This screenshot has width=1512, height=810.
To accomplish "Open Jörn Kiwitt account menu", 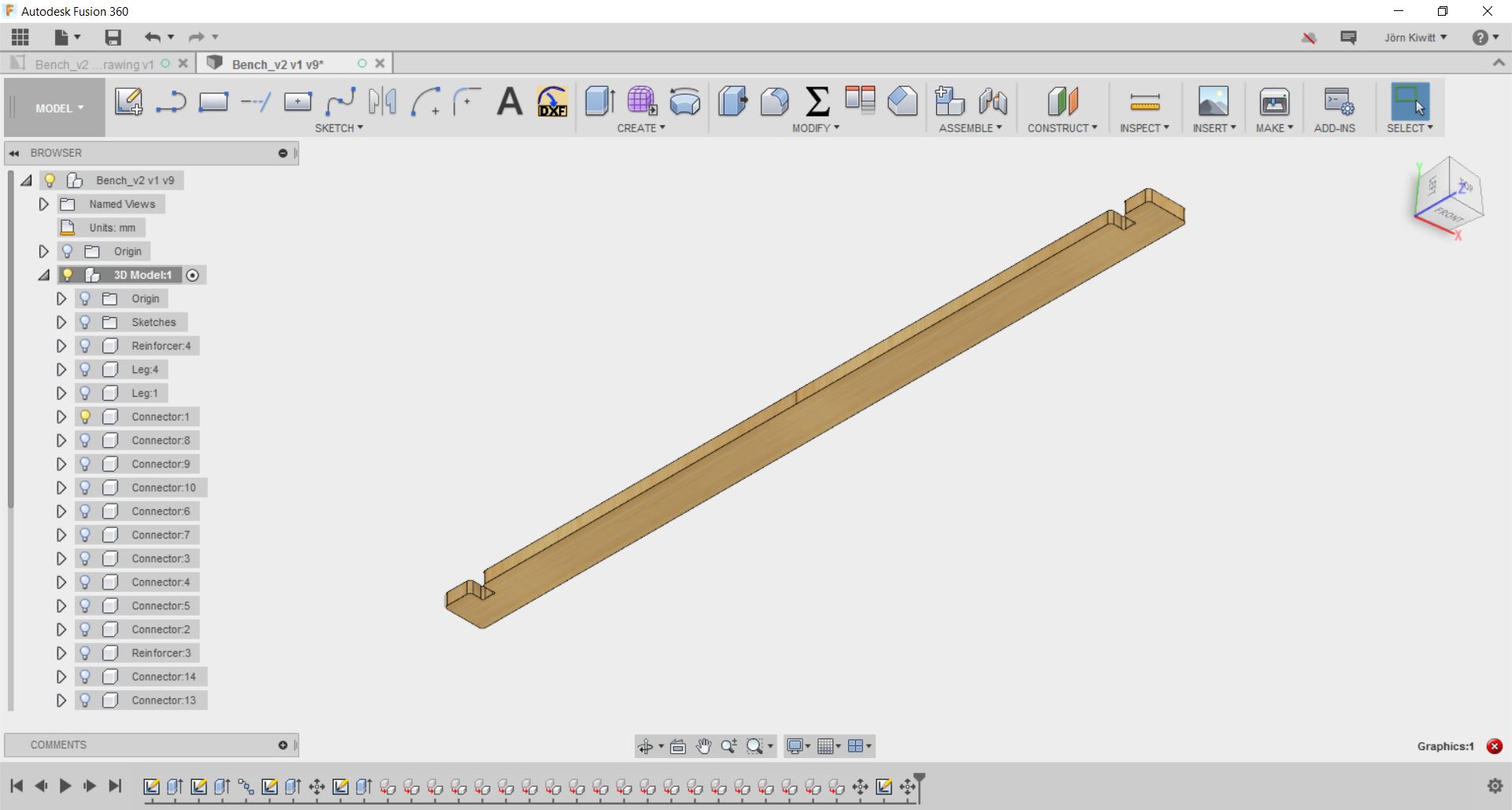I will point(1415,37).
